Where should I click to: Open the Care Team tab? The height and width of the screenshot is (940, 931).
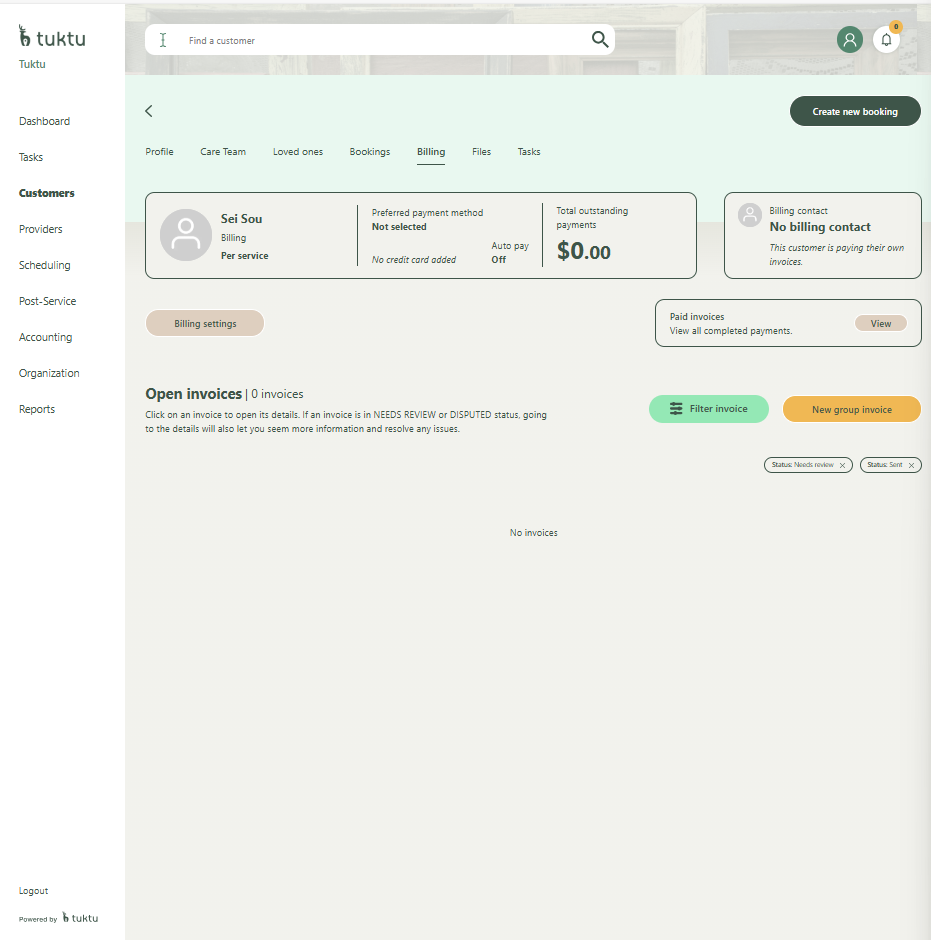pyautogui.click(x=222, y=152)
